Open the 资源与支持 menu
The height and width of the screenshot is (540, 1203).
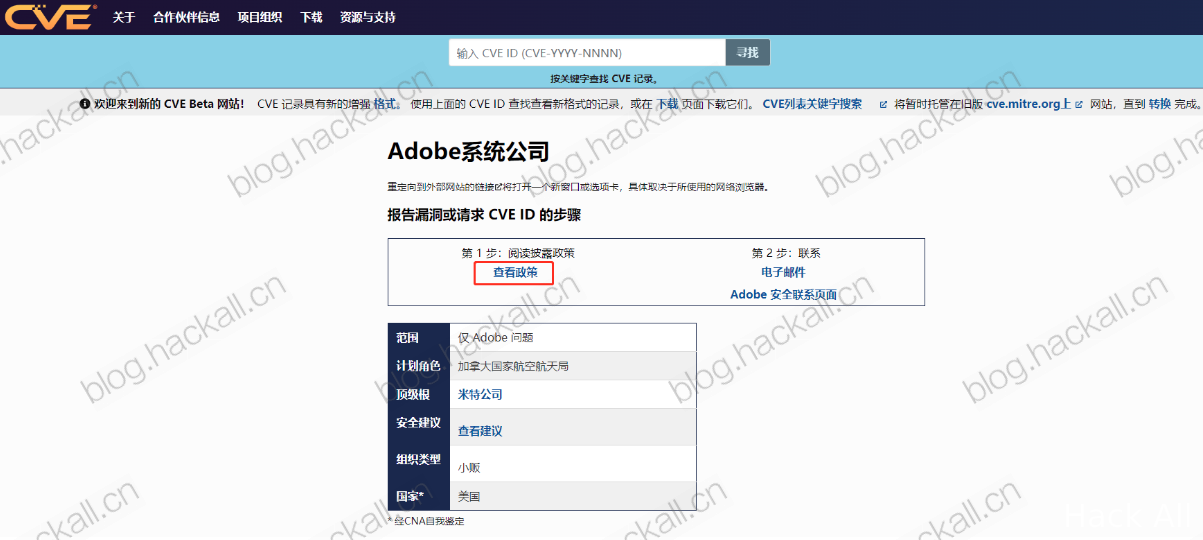tap(368, 17)
